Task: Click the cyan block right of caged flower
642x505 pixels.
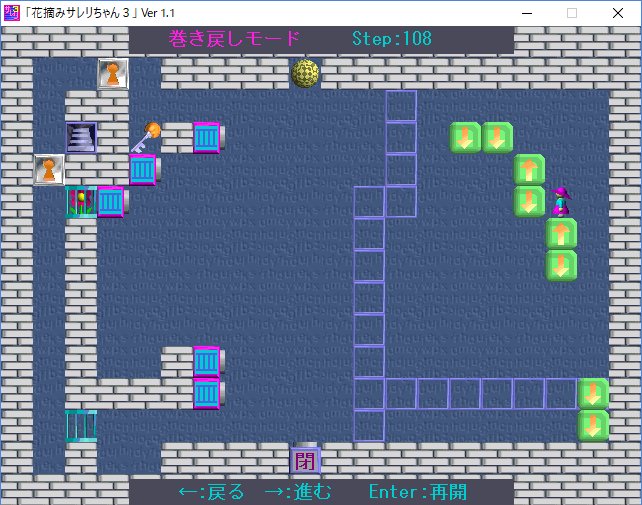Action: [112, 201]
